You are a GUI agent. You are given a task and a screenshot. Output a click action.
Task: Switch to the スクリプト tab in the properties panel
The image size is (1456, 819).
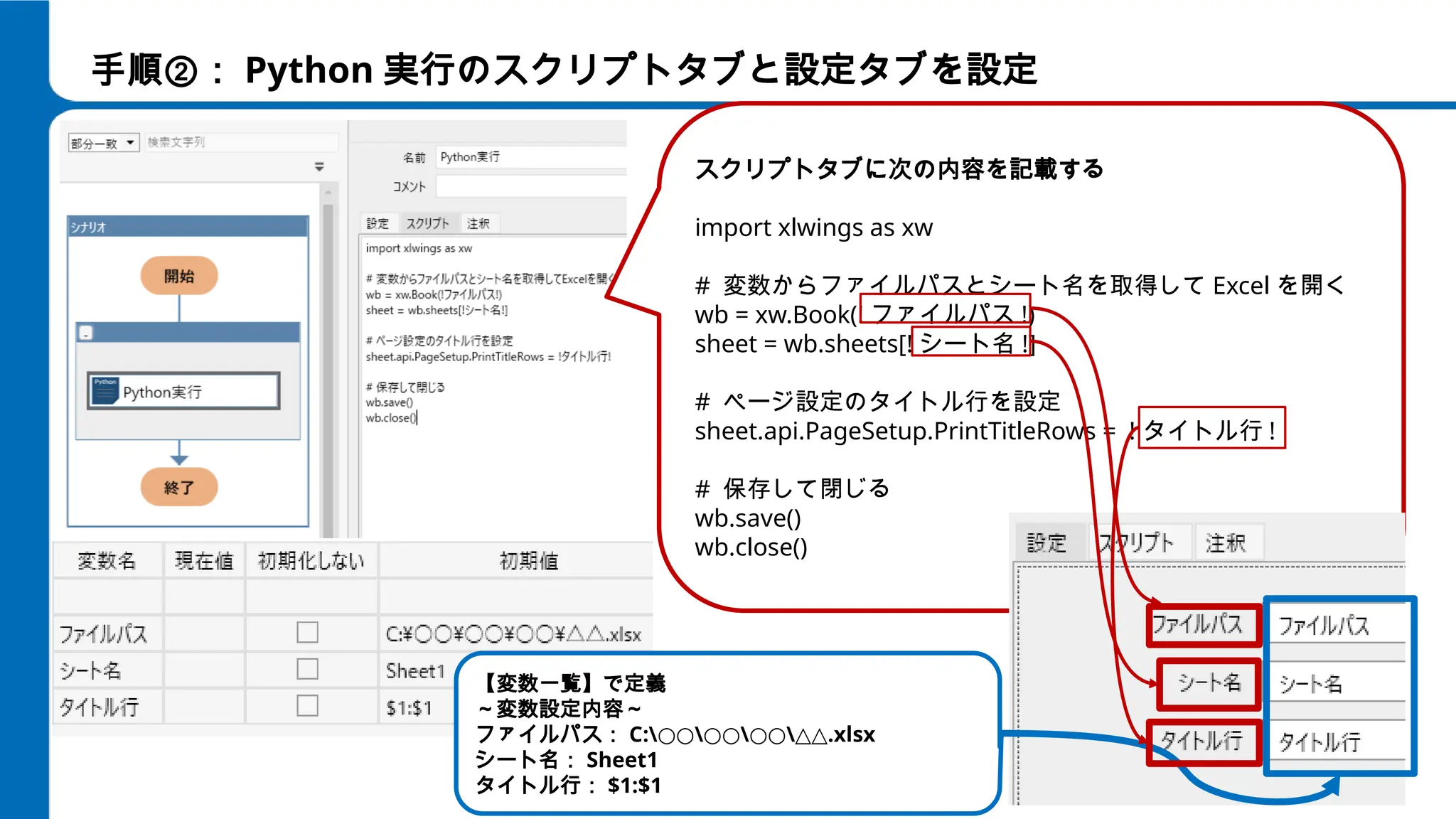(428, 223)
